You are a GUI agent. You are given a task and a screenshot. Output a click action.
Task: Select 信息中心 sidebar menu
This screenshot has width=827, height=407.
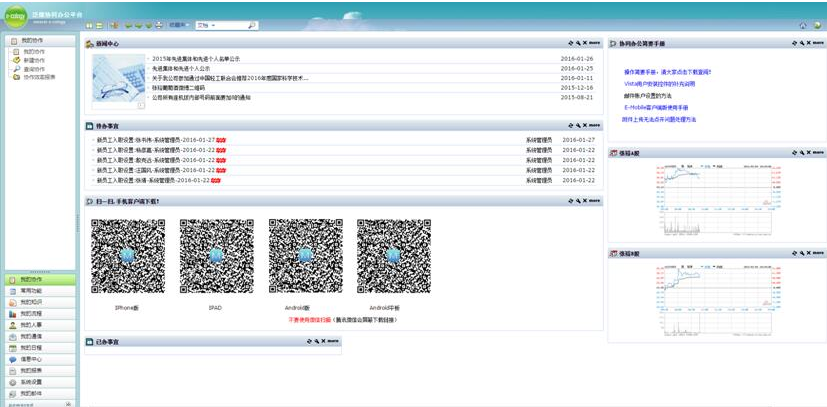40,360
